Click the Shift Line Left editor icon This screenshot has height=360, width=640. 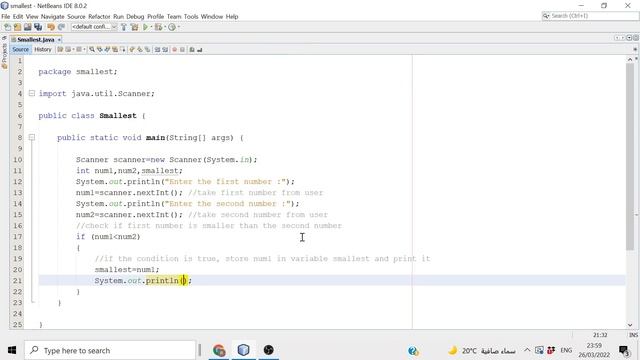click(157, 49)
